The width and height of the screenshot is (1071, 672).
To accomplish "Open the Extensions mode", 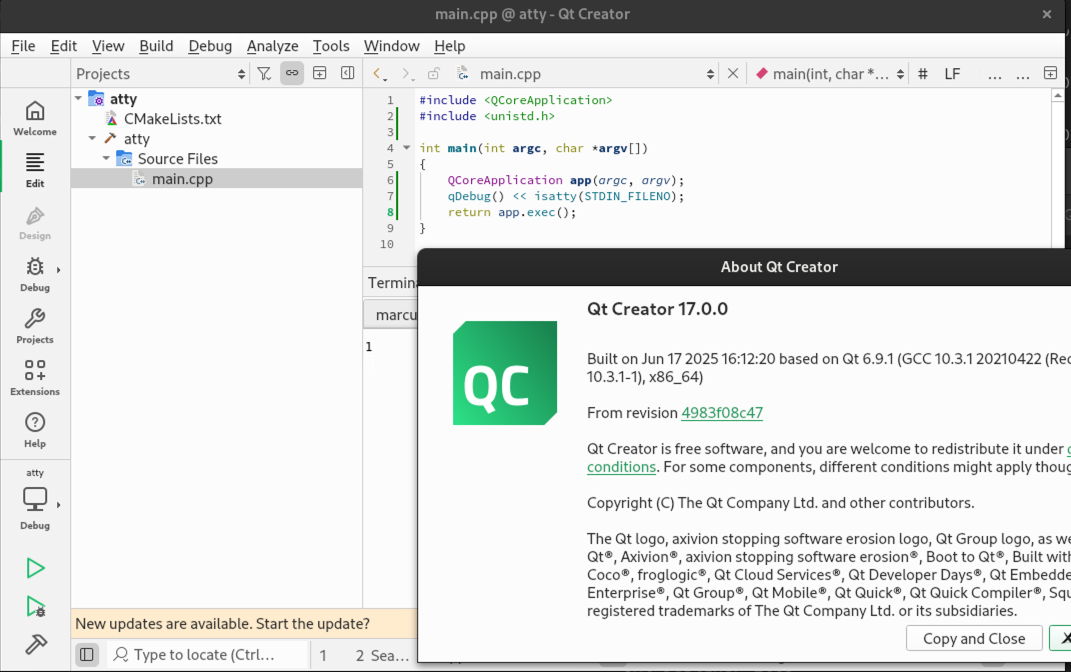I will point(35,378).
